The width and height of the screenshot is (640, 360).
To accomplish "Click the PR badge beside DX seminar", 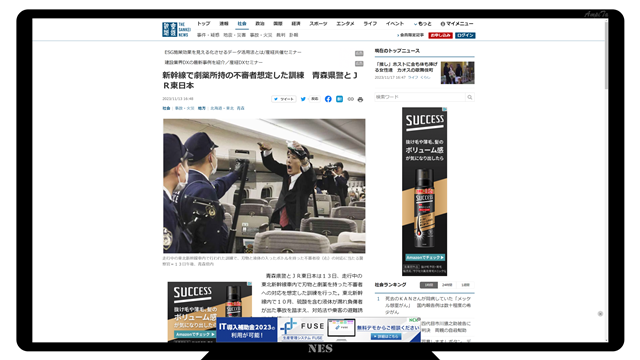I will point(359,64).
